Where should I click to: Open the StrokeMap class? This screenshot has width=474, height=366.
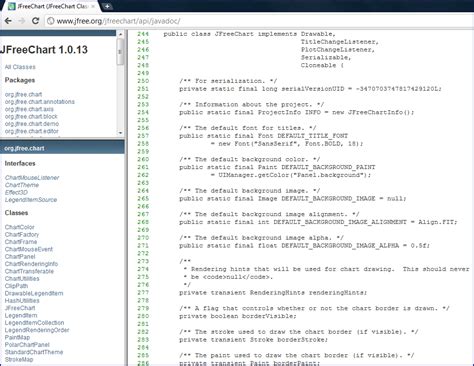tap(19, 359)
